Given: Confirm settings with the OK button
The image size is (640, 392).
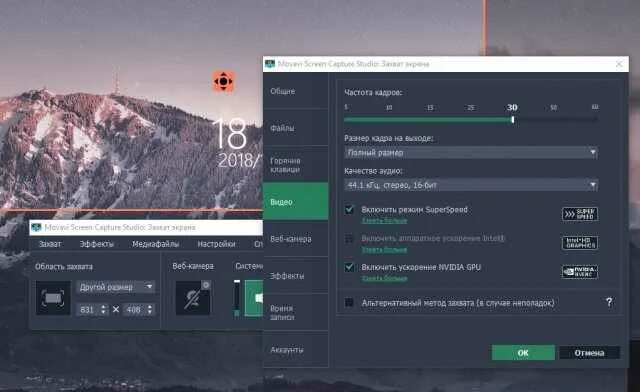Looking at the screenshot, I should pos(523,353).
